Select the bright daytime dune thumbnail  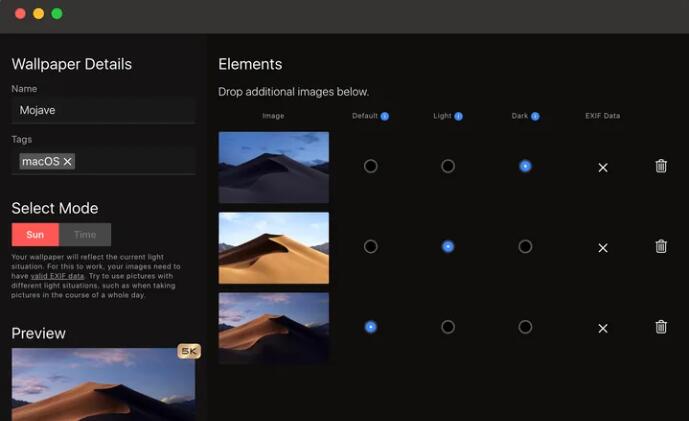[273, 247]
